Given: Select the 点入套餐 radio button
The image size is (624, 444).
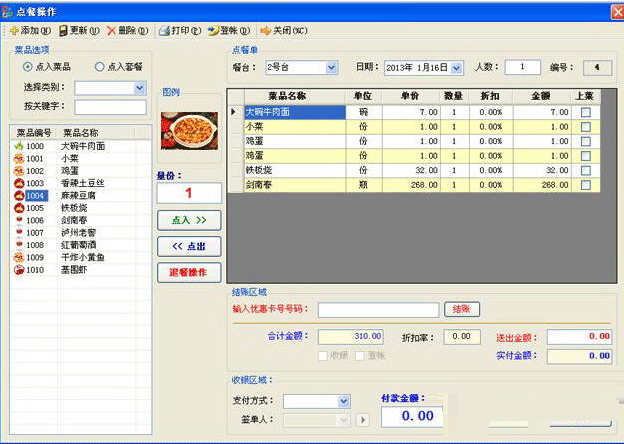Looking at the screenshot, I should pos(99,67).
